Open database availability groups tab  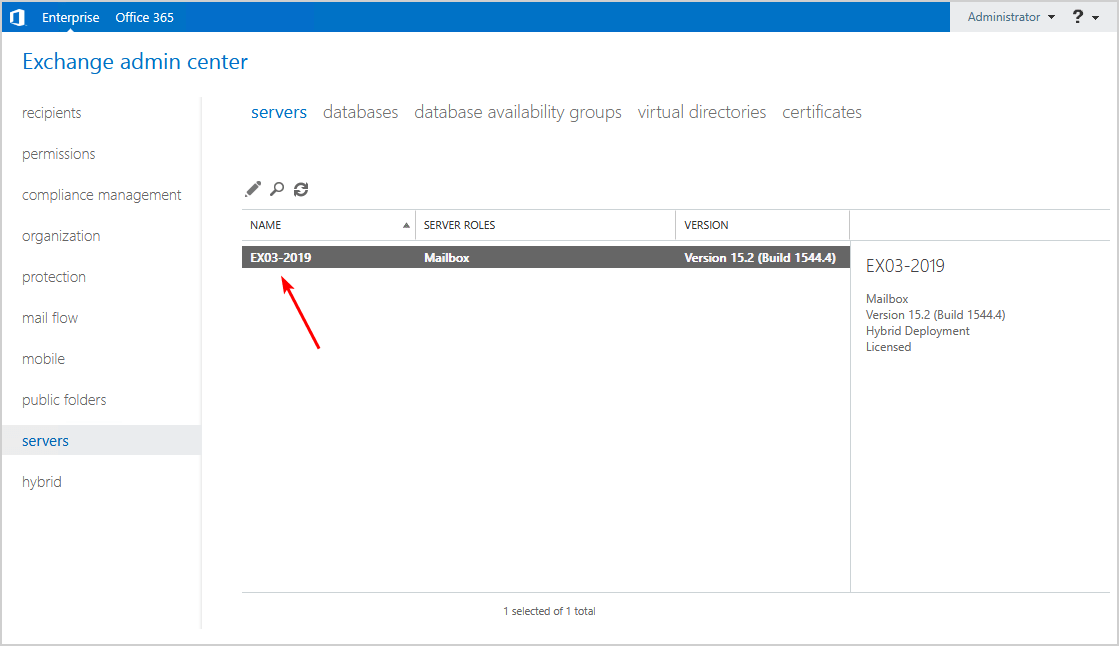coord(517,112)
